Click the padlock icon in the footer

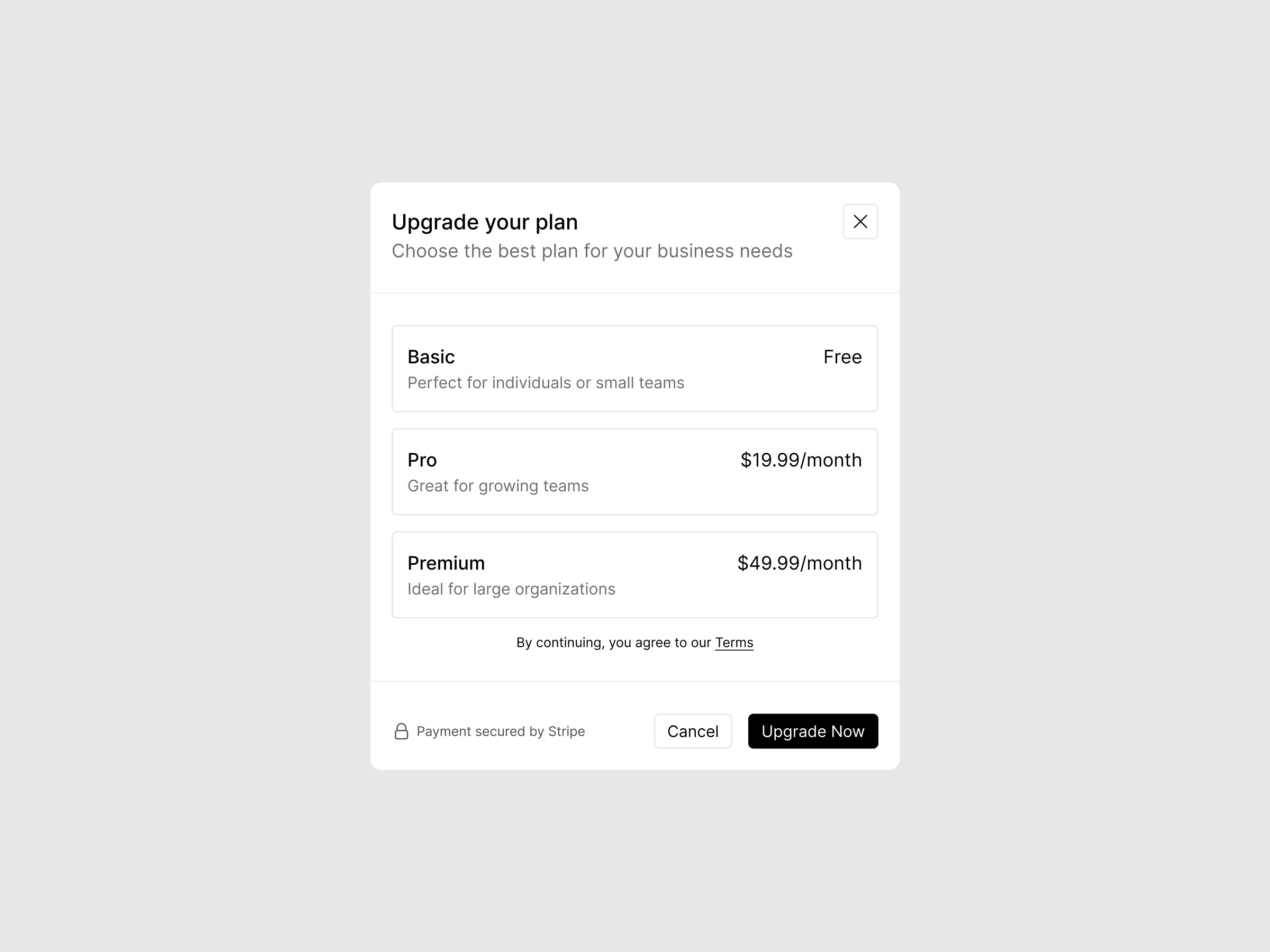click(x=401, y=731)
